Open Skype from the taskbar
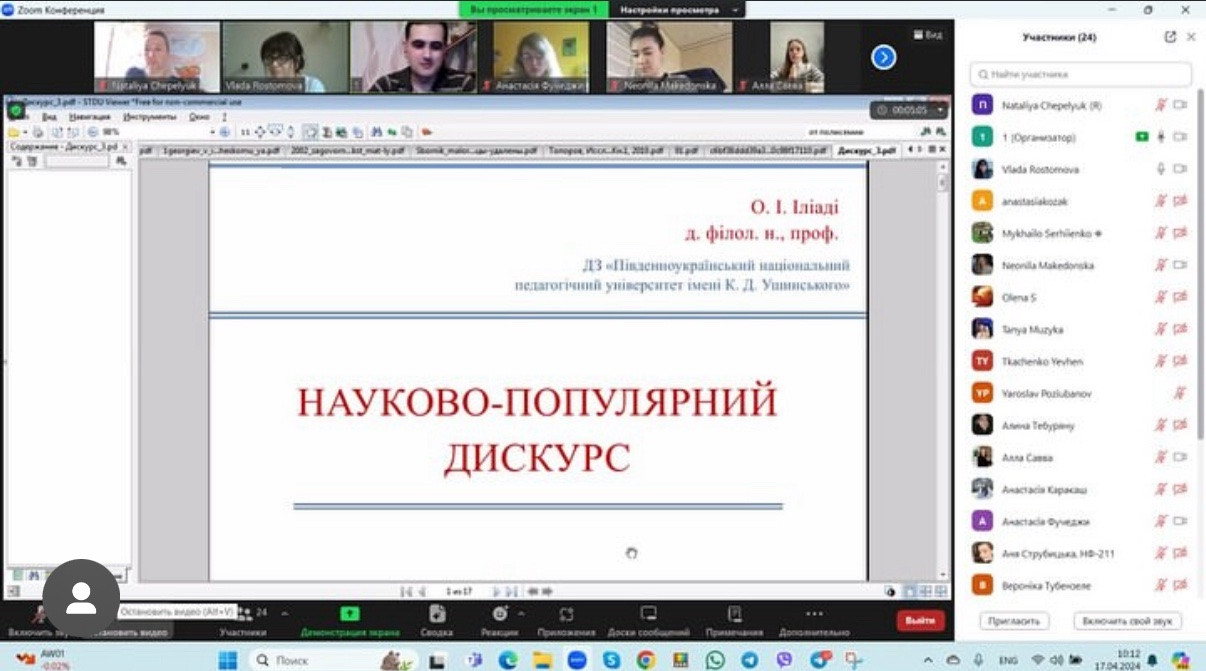 tap(611, 660)
